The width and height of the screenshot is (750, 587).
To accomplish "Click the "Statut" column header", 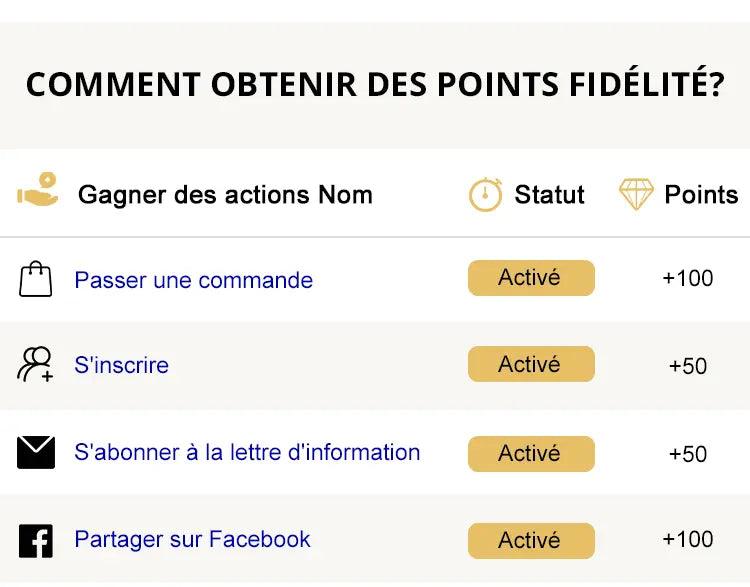I will click(x=549, y=194).
